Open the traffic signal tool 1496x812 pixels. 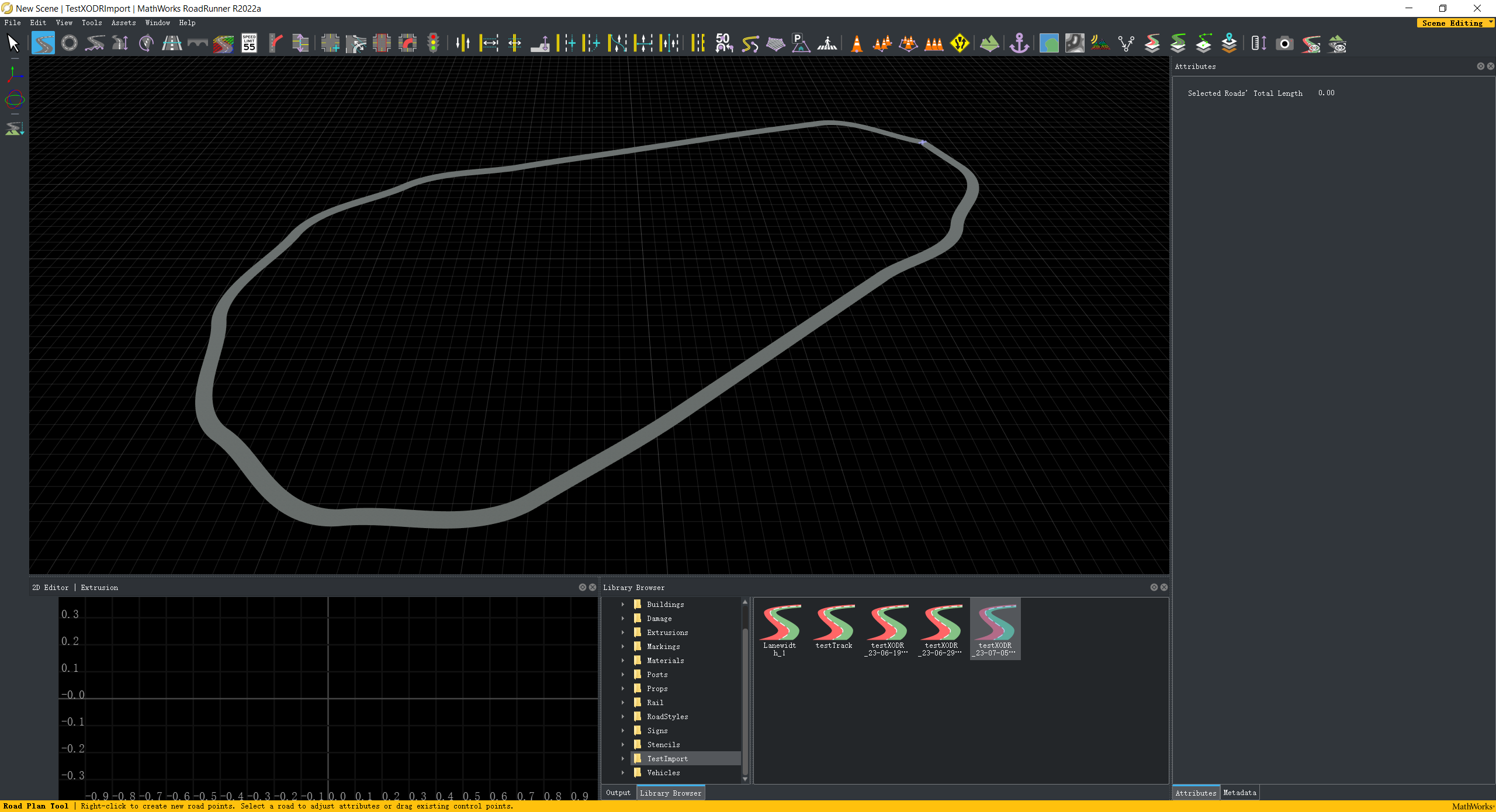tap(434, 43)
